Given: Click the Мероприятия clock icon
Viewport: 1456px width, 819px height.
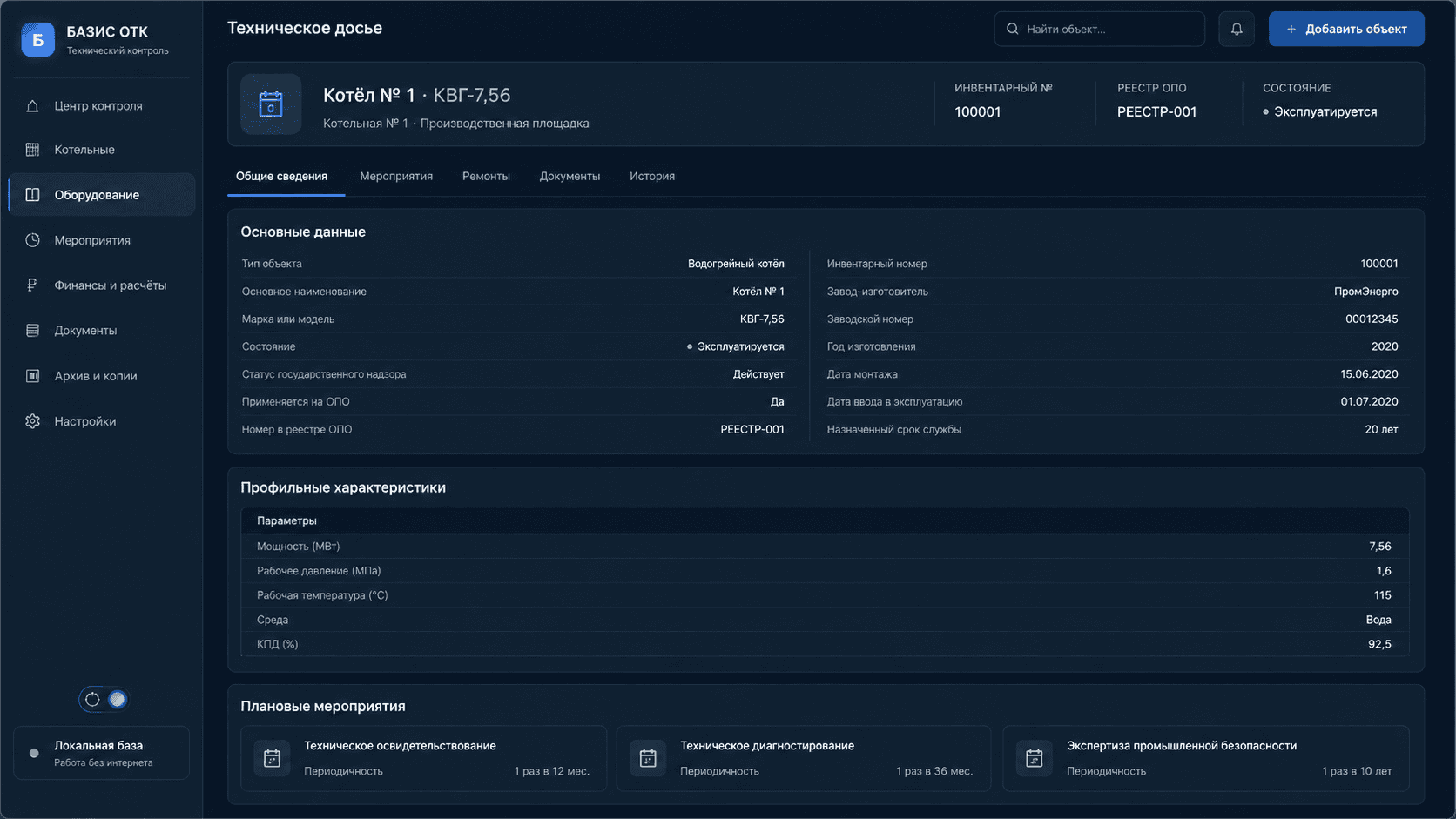Looking at the screenshot, I should click(32, 240).
